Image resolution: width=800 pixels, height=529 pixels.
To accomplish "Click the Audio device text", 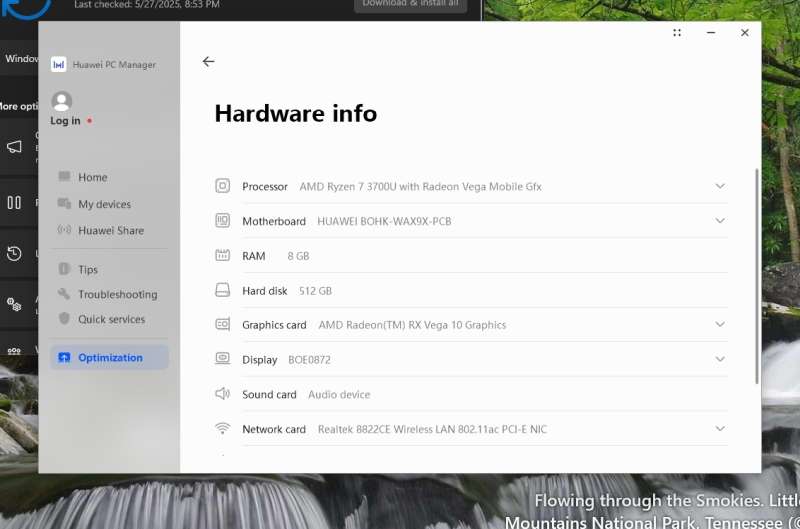I will click(339, 394).
